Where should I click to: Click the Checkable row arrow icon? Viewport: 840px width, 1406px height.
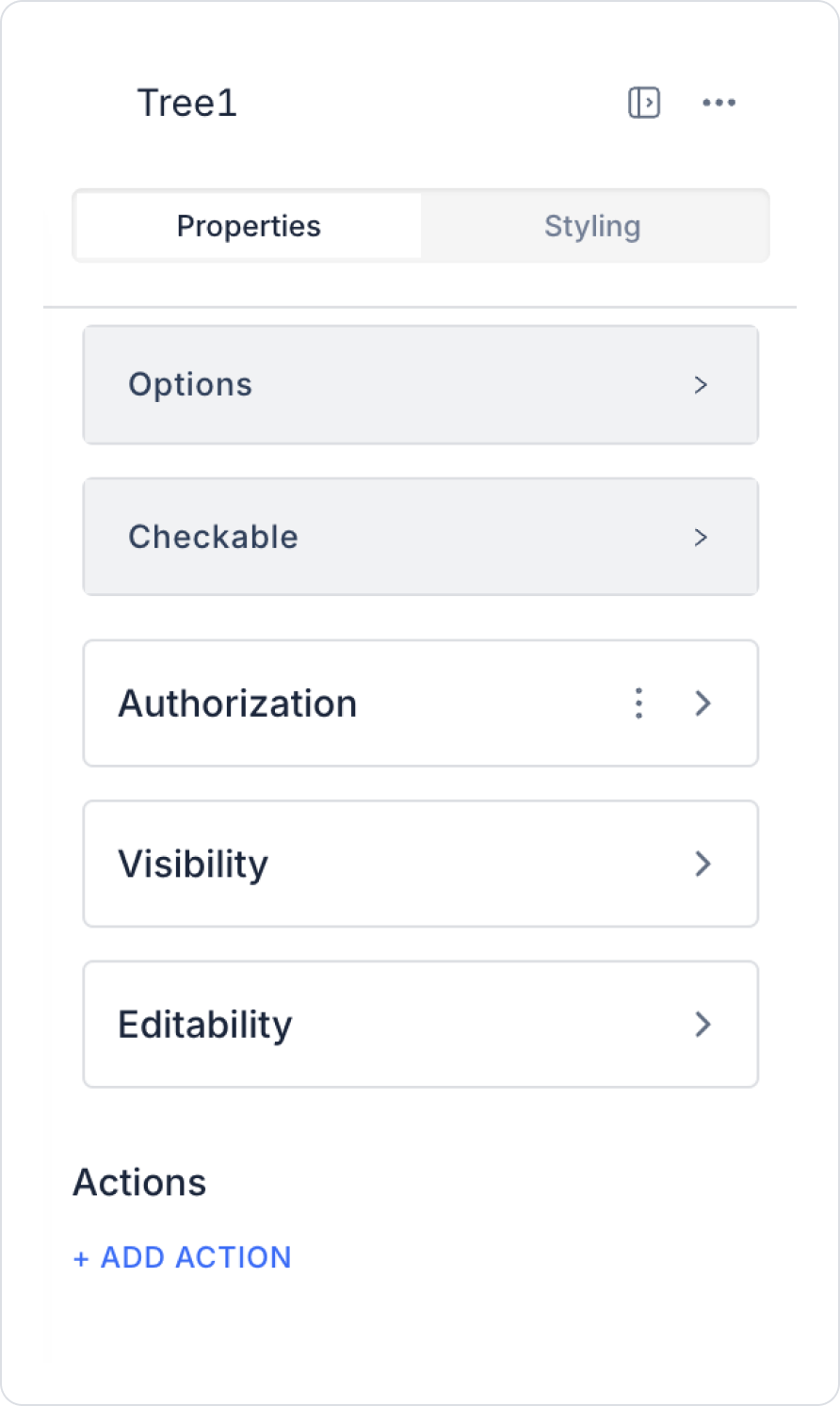coord(701,538)
